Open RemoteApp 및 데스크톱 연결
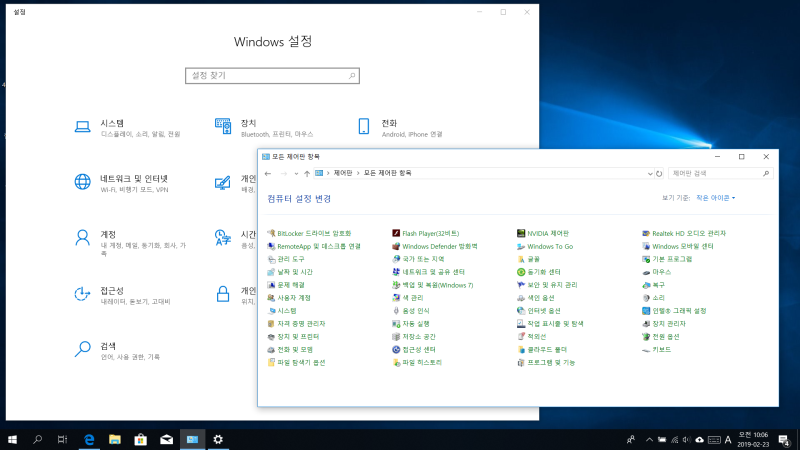 (314, 246)
